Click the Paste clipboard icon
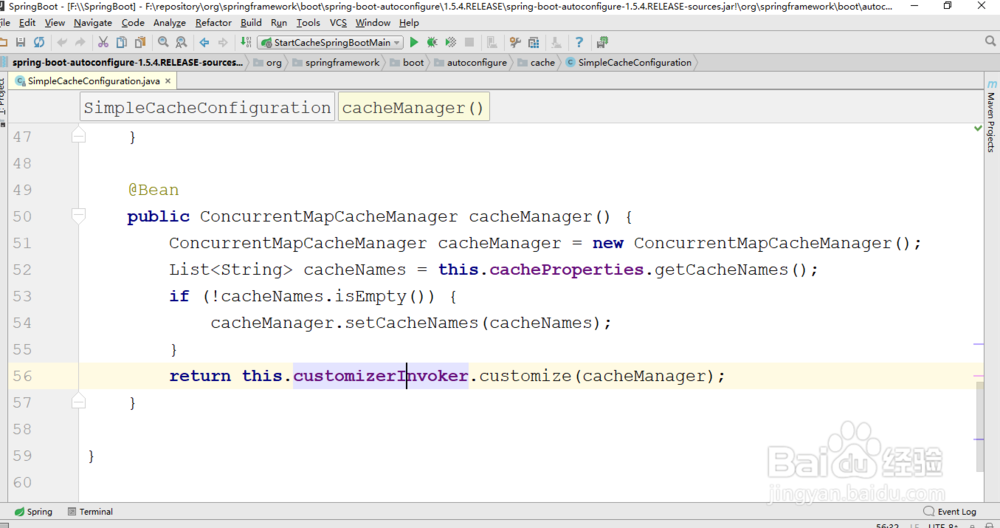Screen dimensions: 1000x528 tap(140, 42)
